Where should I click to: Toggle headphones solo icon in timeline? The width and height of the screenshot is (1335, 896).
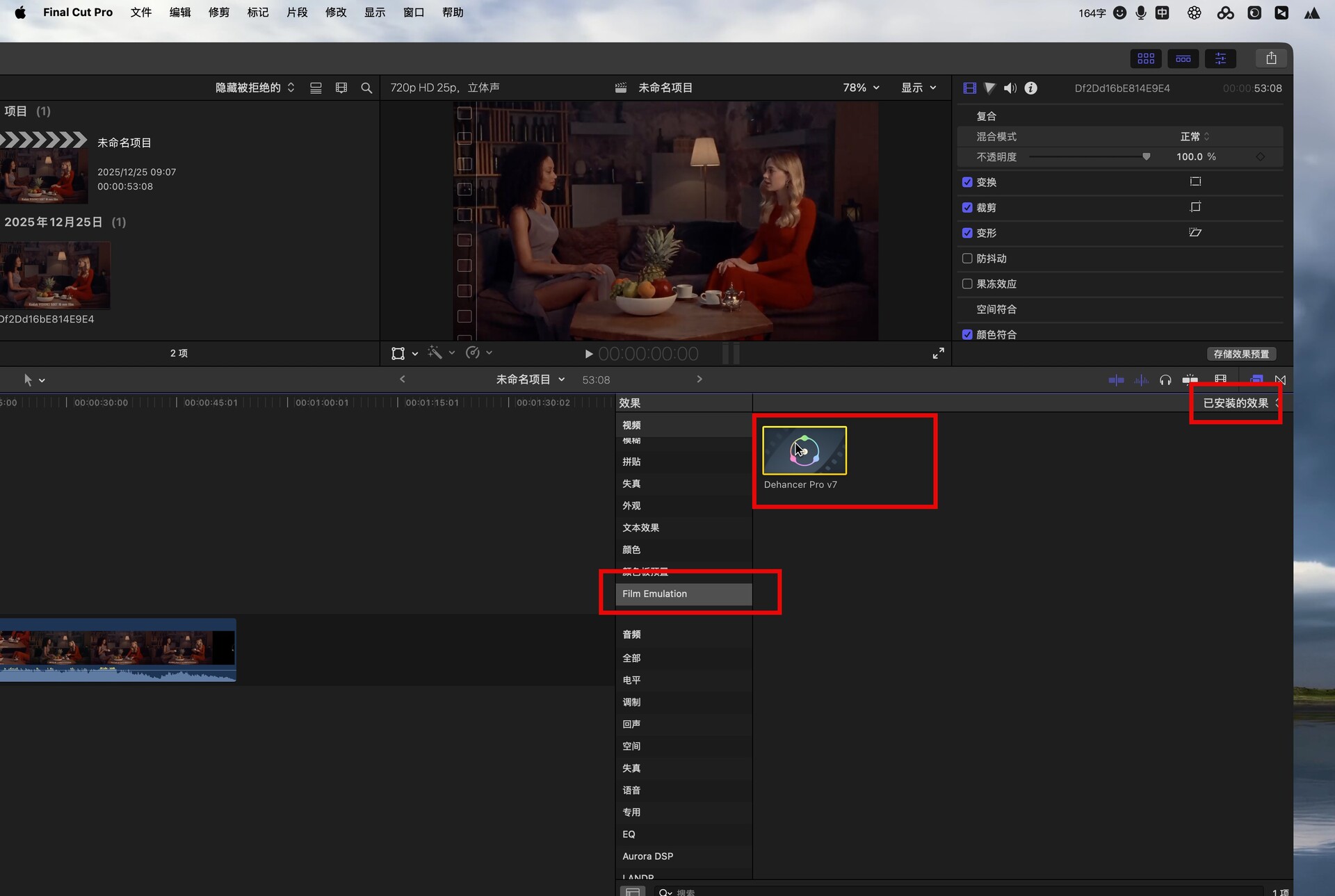click(1165, 380)
